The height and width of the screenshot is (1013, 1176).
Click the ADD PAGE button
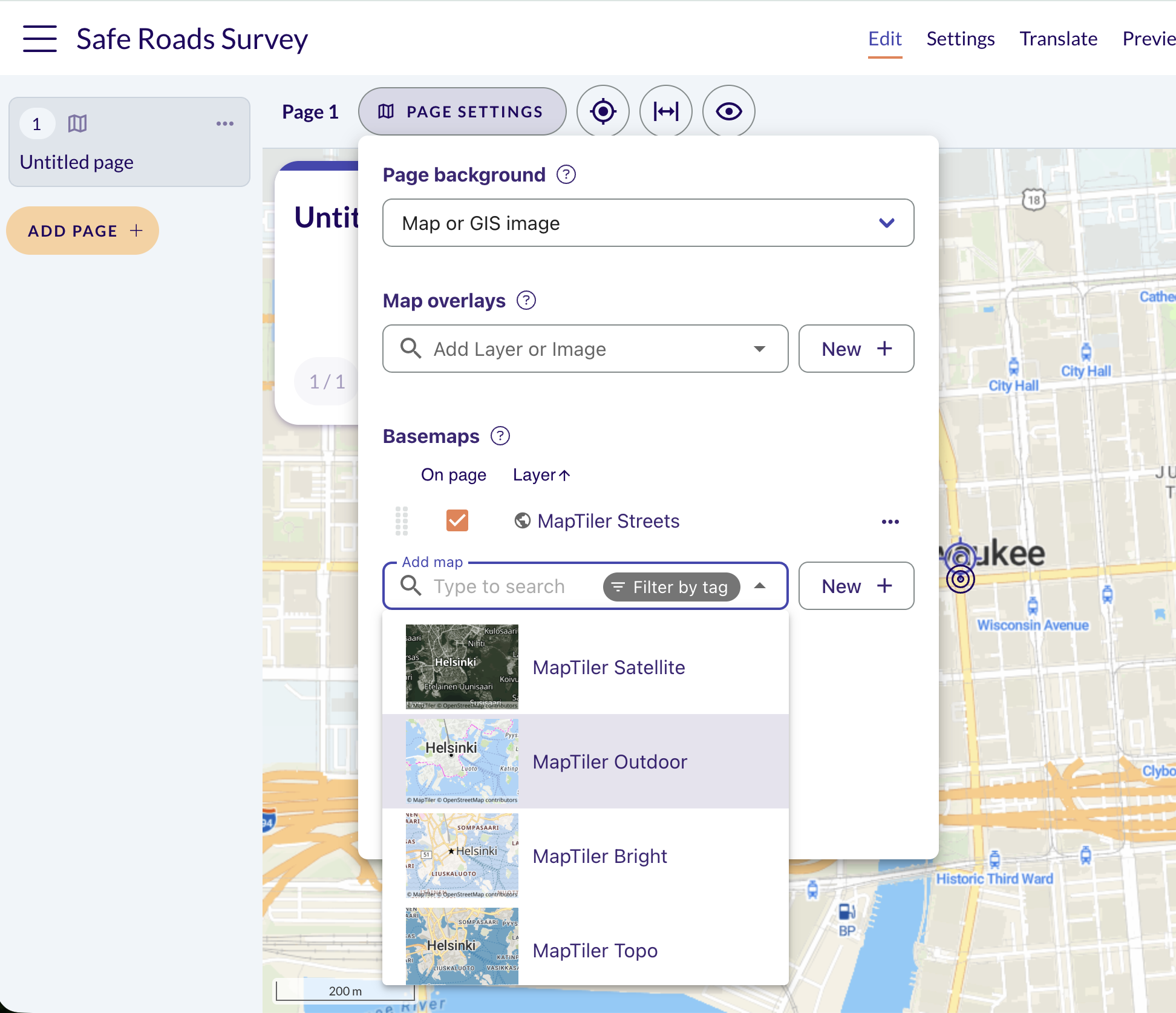(x=83, y=231)
